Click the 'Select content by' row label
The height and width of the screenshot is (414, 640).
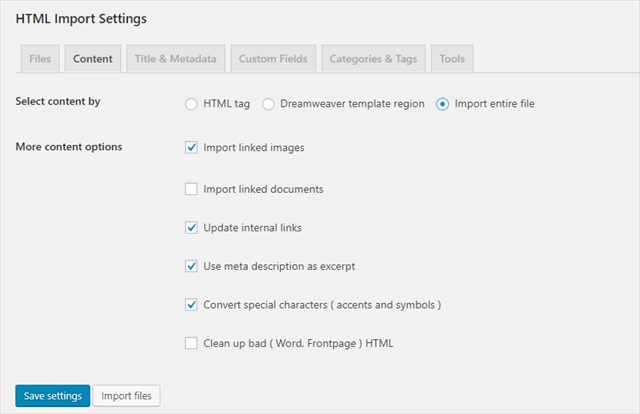[58, 101]
